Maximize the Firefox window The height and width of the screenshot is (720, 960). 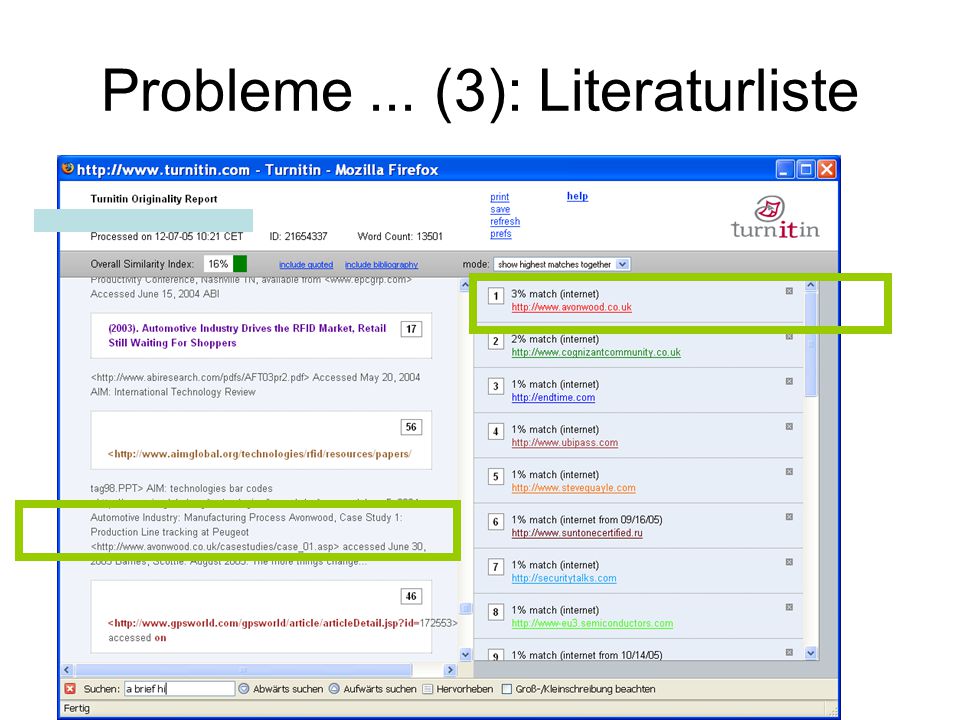coord(806,169)
